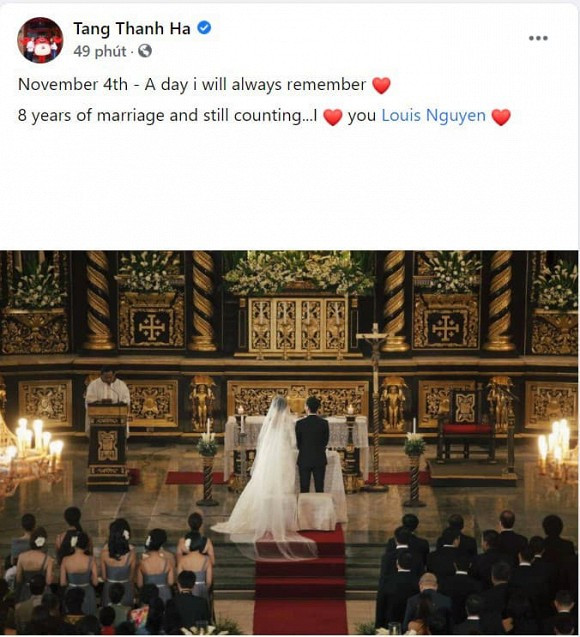
Task: Click the red heart after 'remember'
Action: (381, 85)
